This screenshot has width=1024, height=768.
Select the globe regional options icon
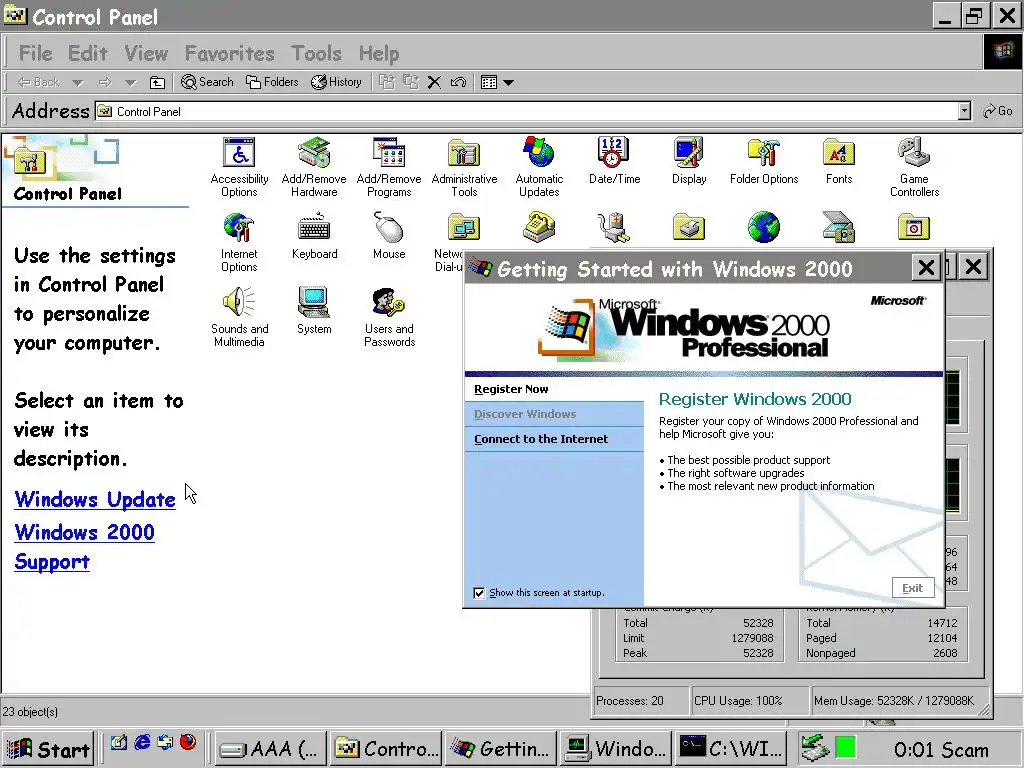click(x=764, y=227)
